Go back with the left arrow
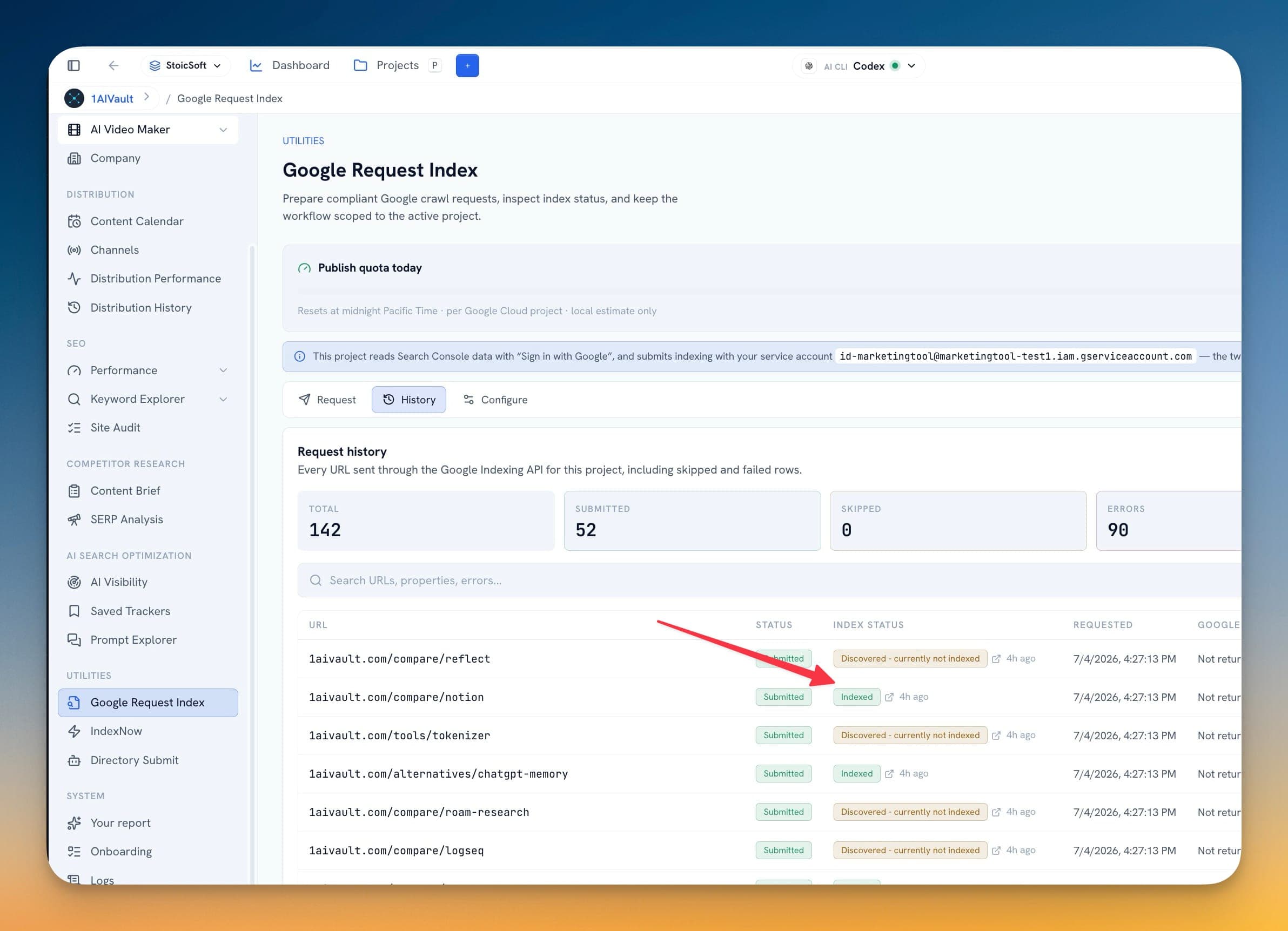 (113, 65)
